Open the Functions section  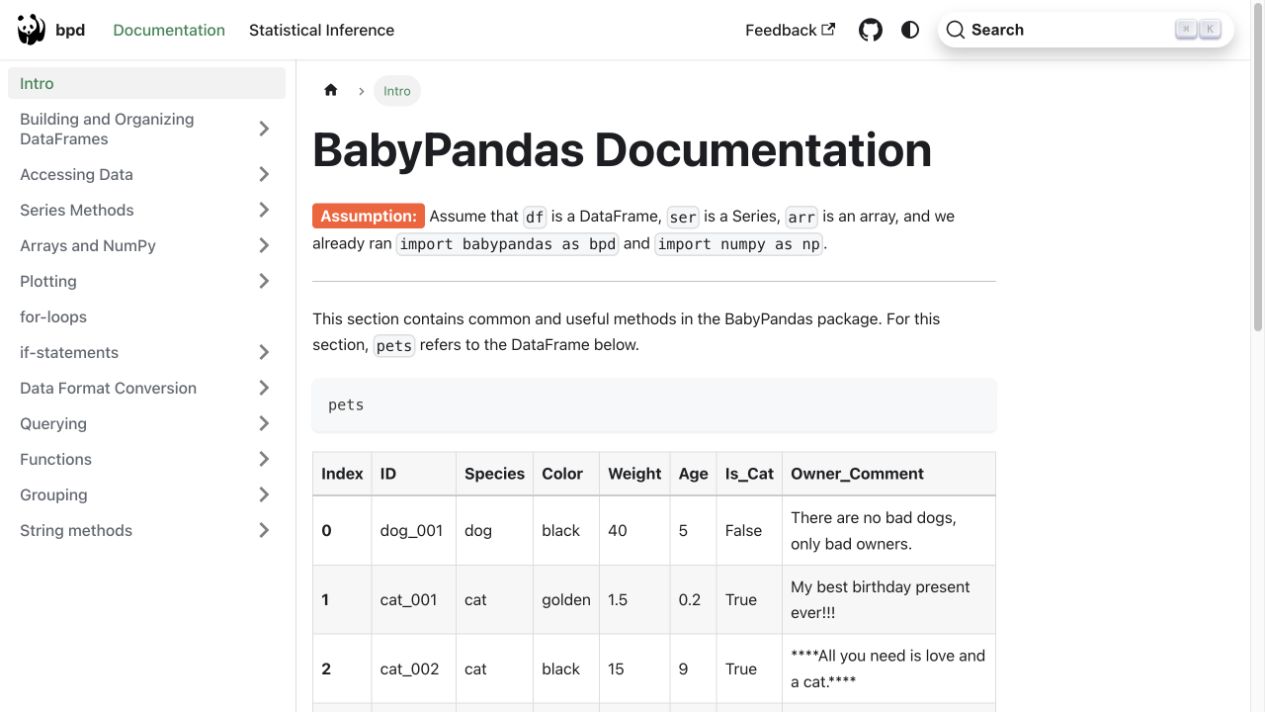click(56, 459)
